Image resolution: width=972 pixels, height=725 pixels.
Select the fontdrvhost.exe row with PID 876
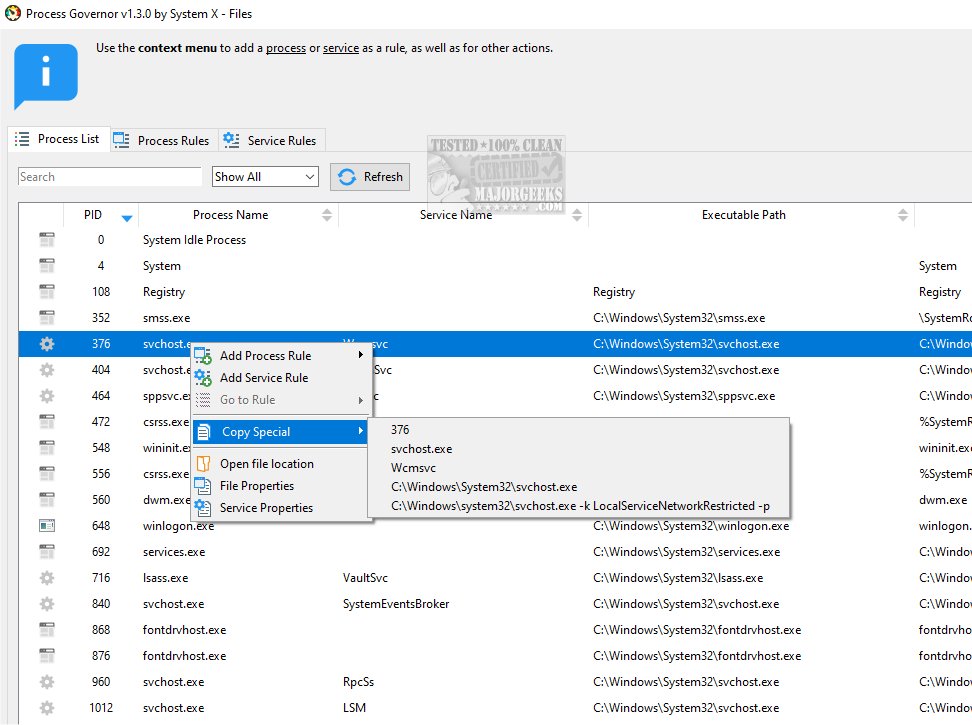(x=495, y=656)
